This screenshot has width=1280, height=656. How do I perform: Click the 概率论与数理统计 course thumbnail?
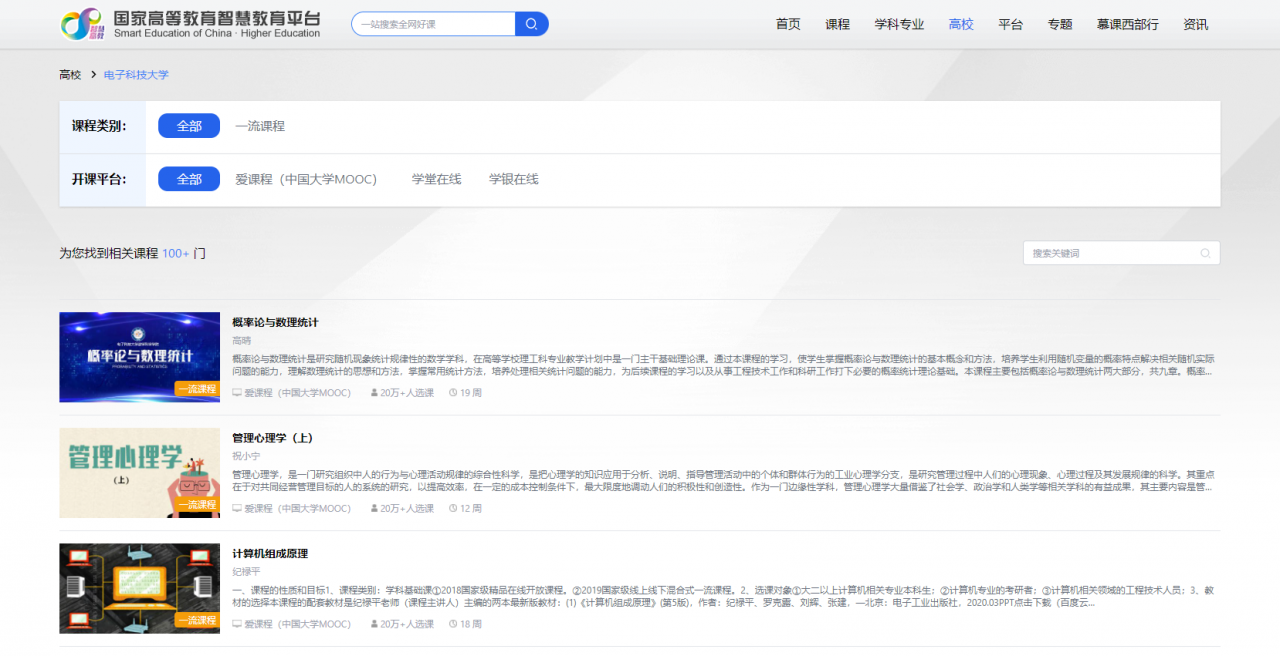[139, 357]
